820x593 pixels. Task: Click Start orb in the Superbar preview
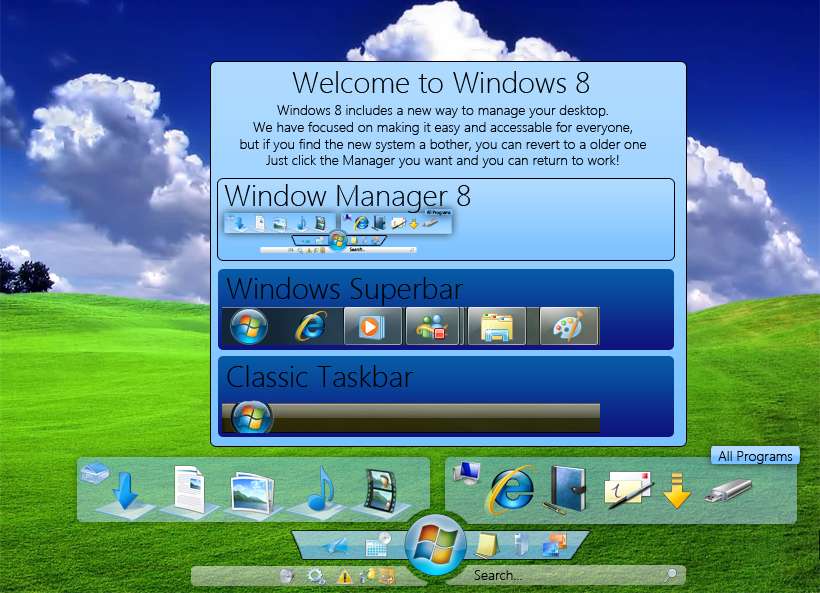pyautogui.click(x=249, y=326)
